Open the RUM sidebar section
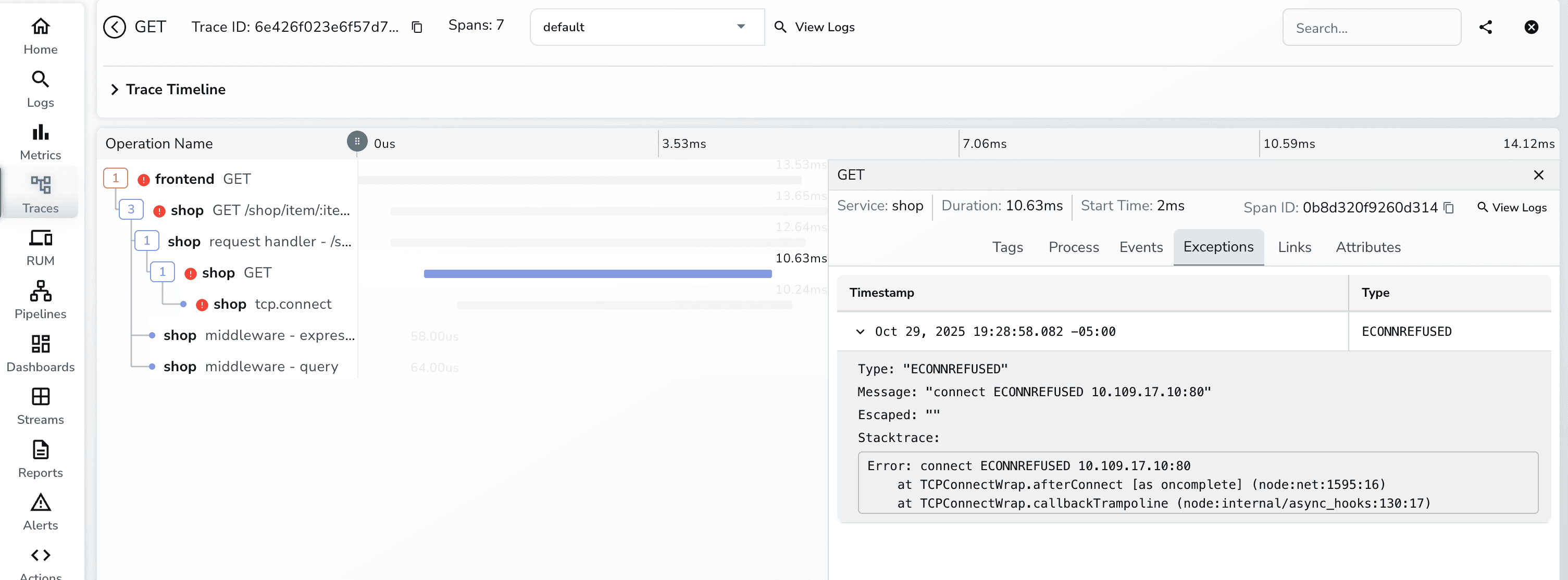This screenshot has width=1568, height=580. pyautogui.click(x=40, y=246)
